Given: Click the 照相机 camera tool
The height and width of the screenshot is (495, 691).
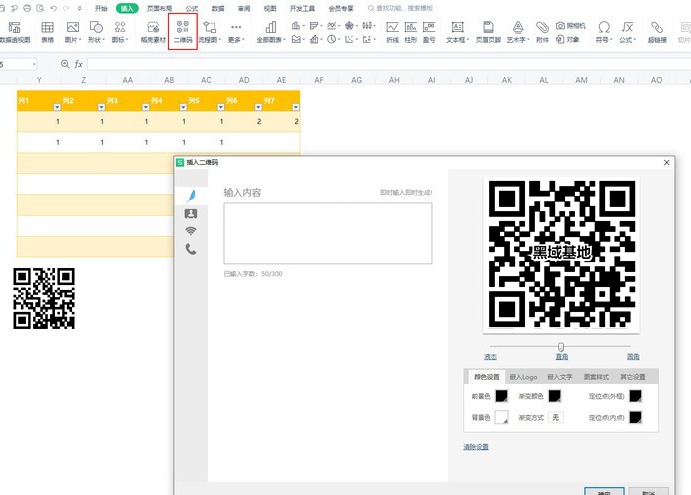Looking at the screenshot, I should pyautogui.click(x=571, y=26).
